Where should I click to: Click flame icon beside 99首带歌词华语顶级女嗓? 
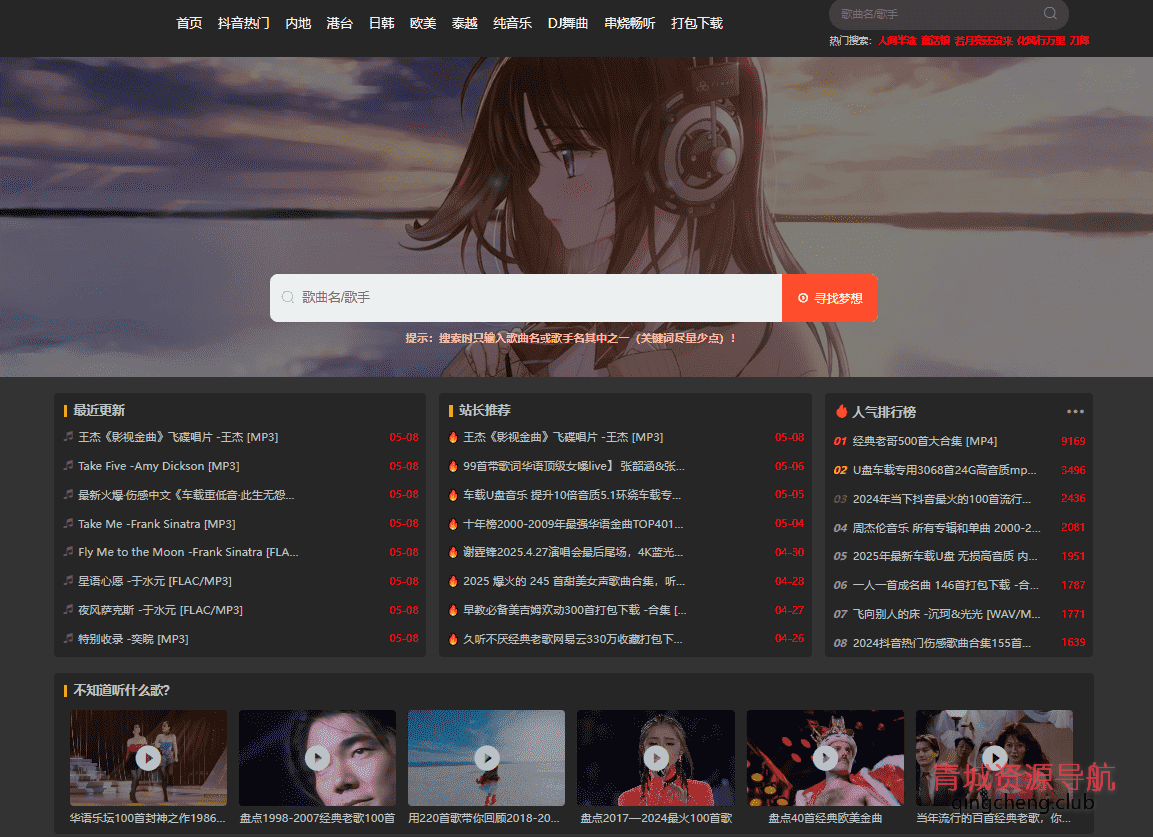(453, 466)
